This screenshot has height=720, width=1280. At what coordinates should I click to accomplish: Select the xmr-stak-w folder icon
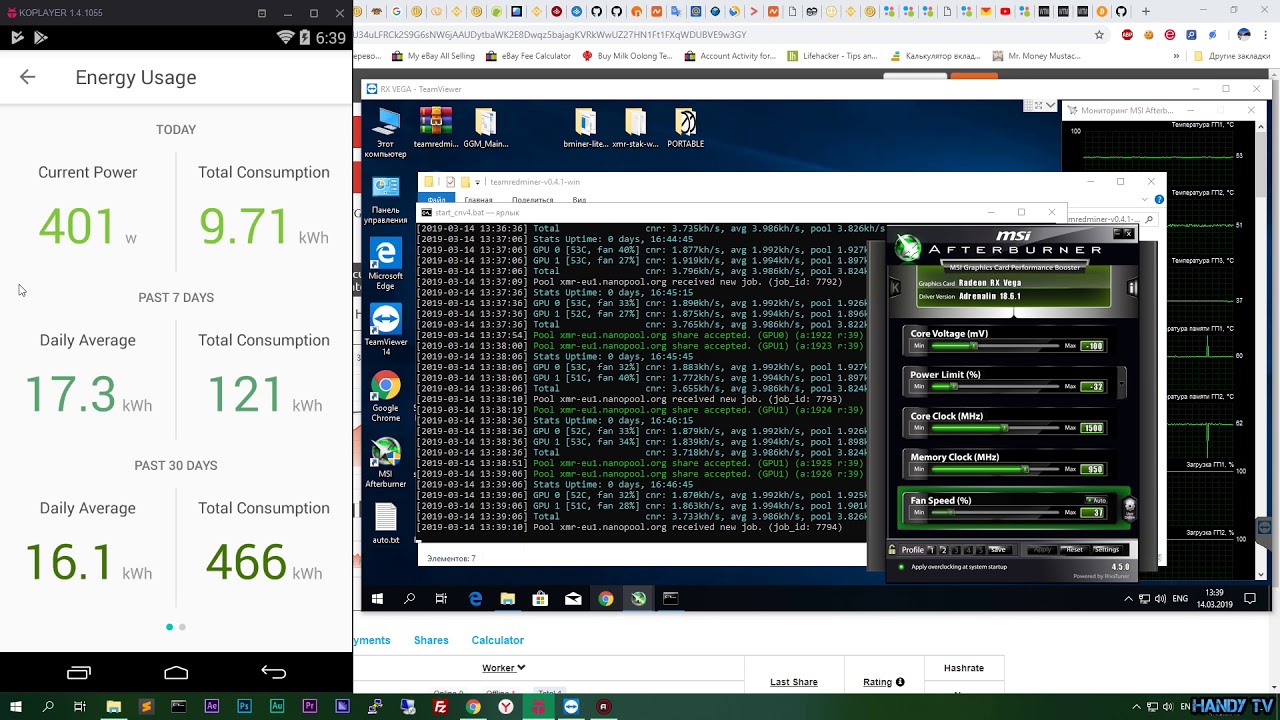[636, 128]
